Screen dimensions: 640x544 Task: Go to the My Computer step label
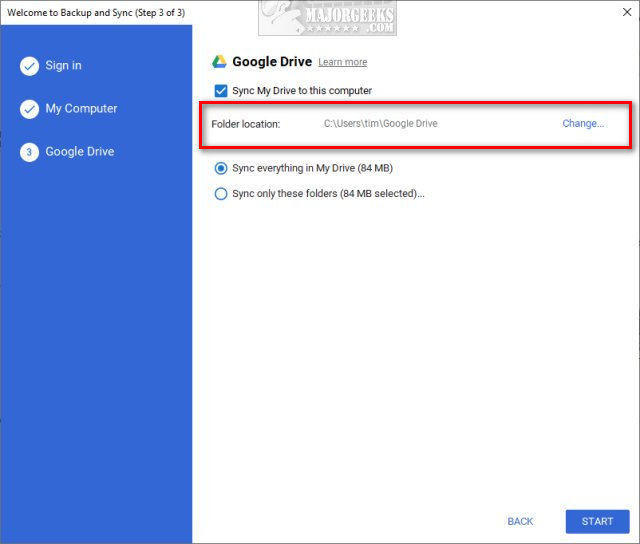(81, 109)
